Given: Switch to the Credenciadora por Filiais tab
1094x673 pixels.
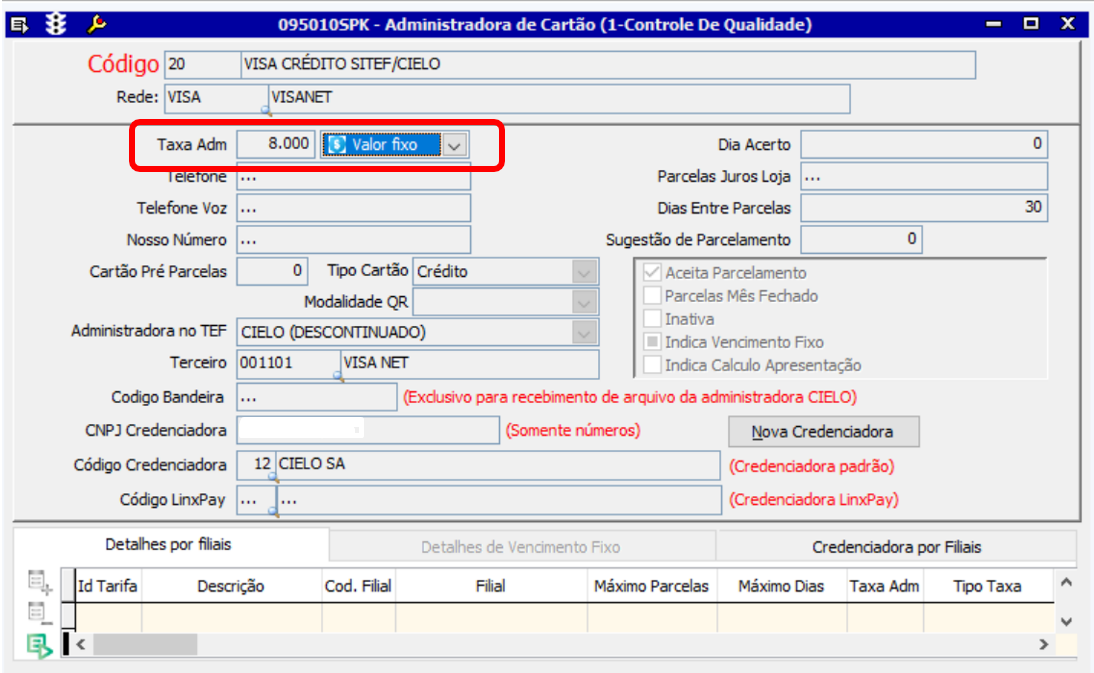Looking at the screenshot, I should tap(897, 547).
